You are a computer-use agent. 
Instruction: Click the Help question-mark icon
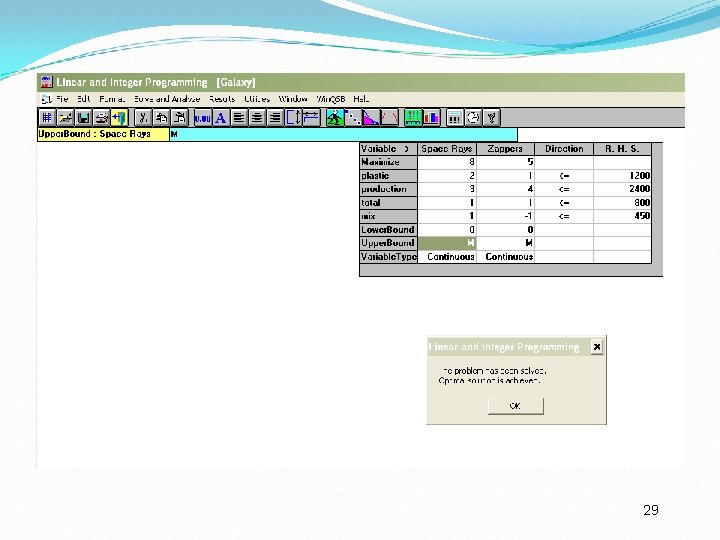coord(491,118)
